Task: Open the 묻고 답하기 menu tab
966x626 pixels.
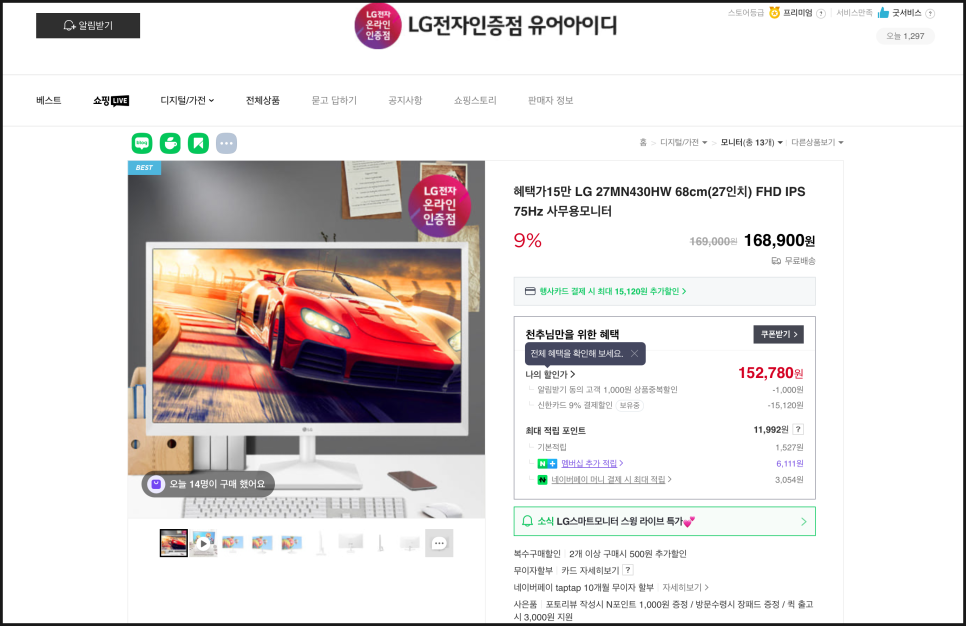Action: tap(334, 100)
